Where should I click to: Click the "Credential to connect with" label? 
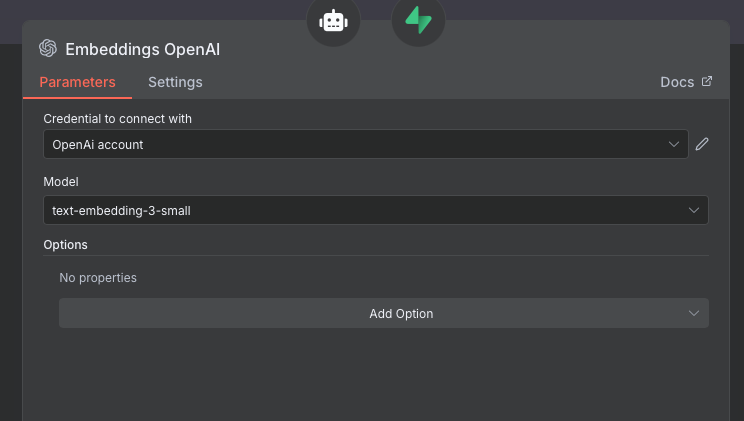tap(117, 119)
